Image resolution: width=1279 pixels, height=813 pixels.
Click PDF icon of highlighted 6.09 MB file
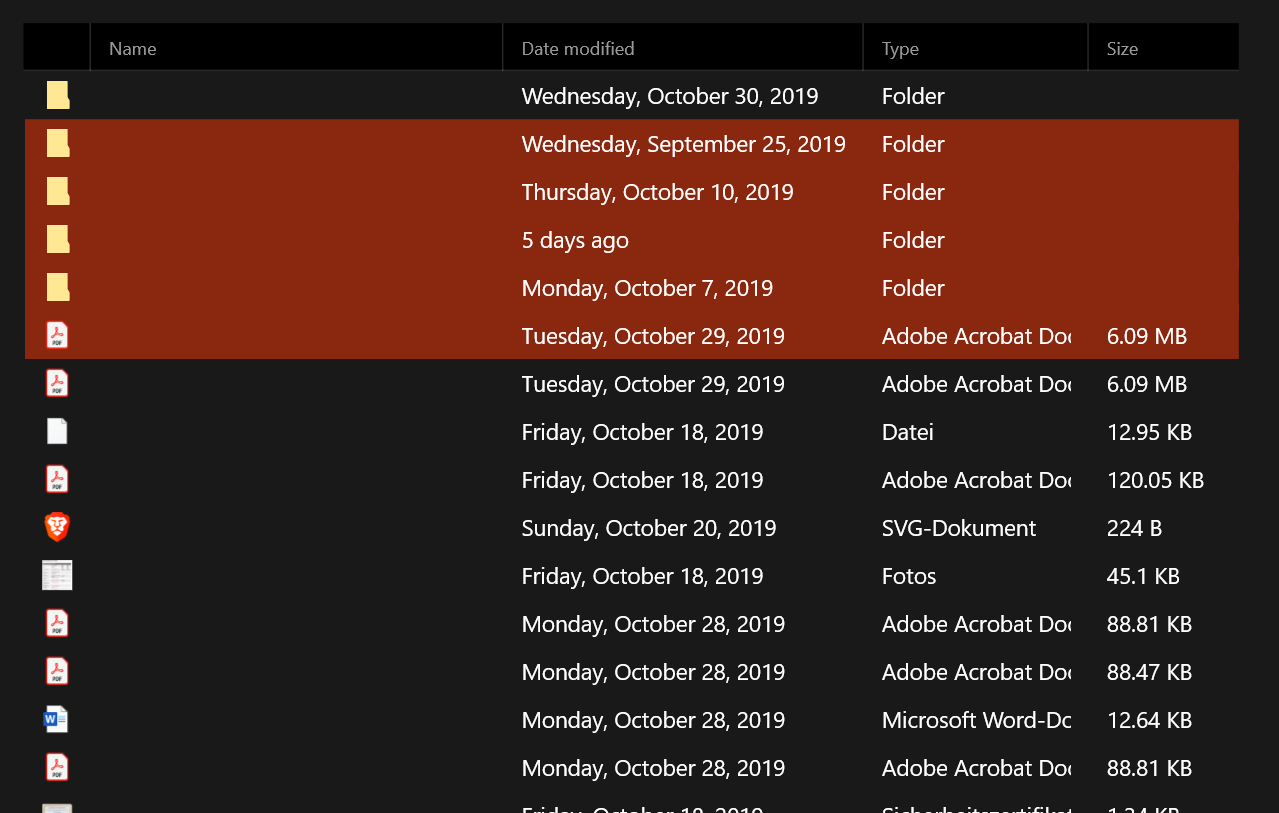coord(57,335)
